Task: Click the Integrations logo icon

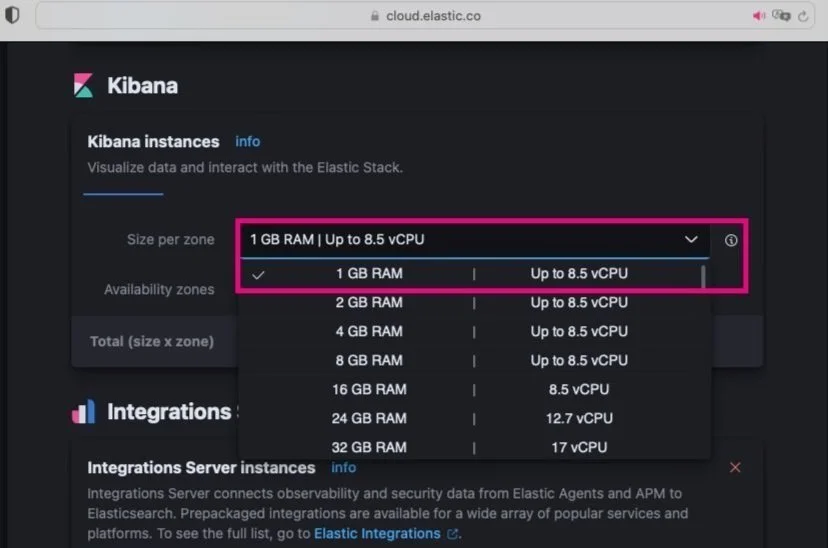Action: pyautogui.click(x=84, y=412)
